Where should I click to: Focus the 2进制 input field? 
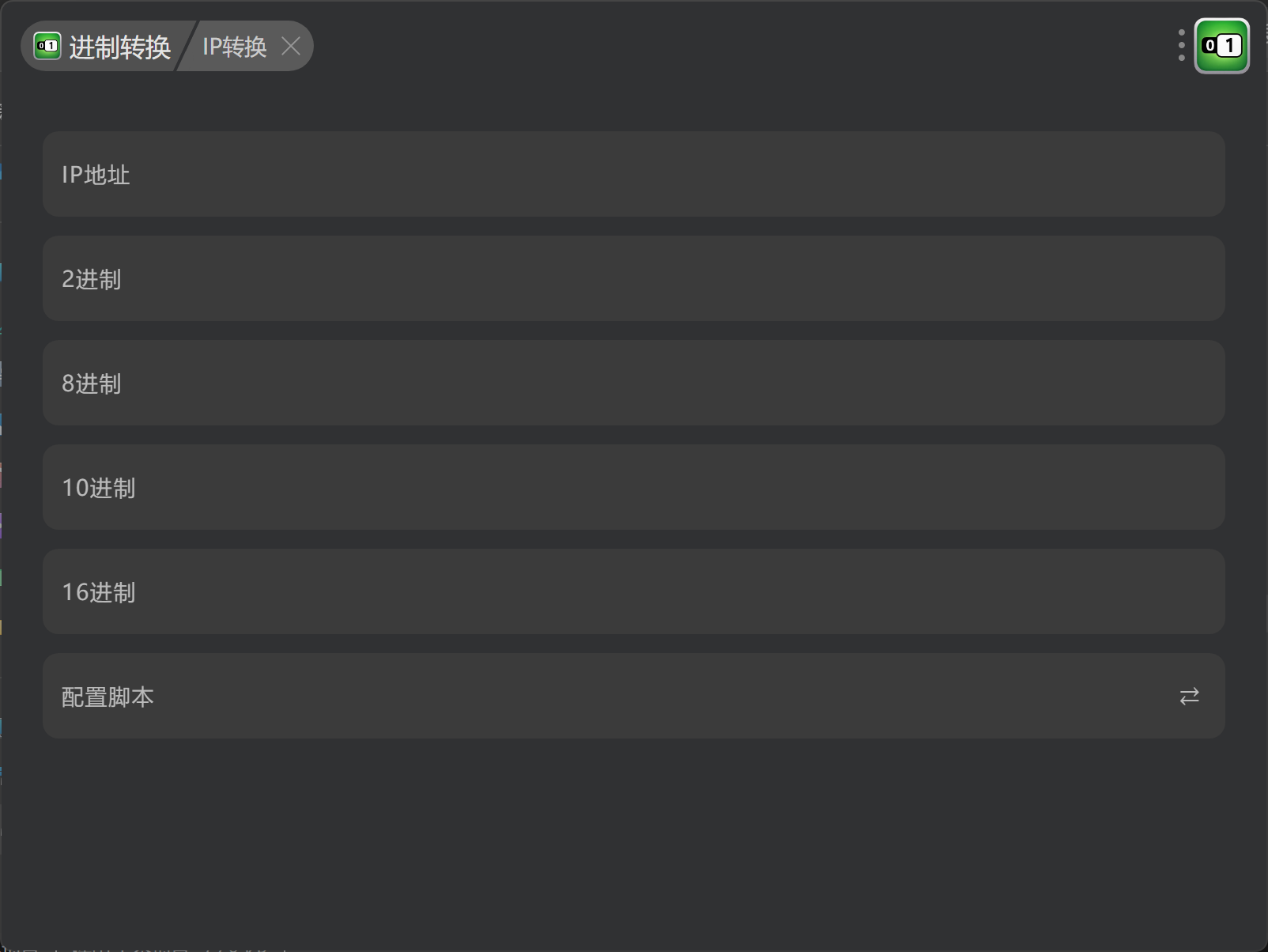(x=633, y=278)
